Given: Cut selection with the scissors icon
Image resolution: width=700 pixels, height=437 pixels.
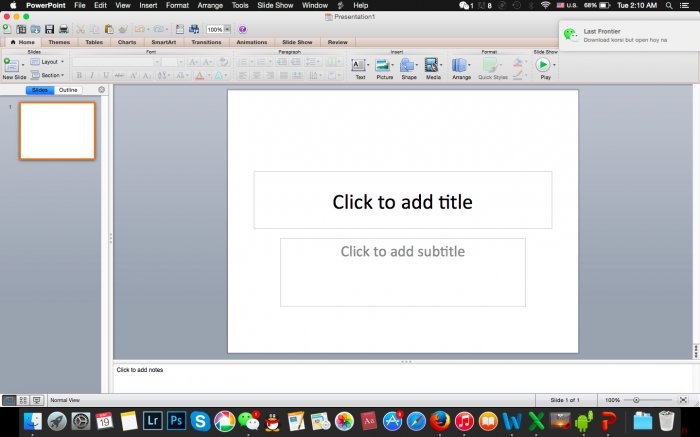Looking at the screenshot, I should coord(80,29).
